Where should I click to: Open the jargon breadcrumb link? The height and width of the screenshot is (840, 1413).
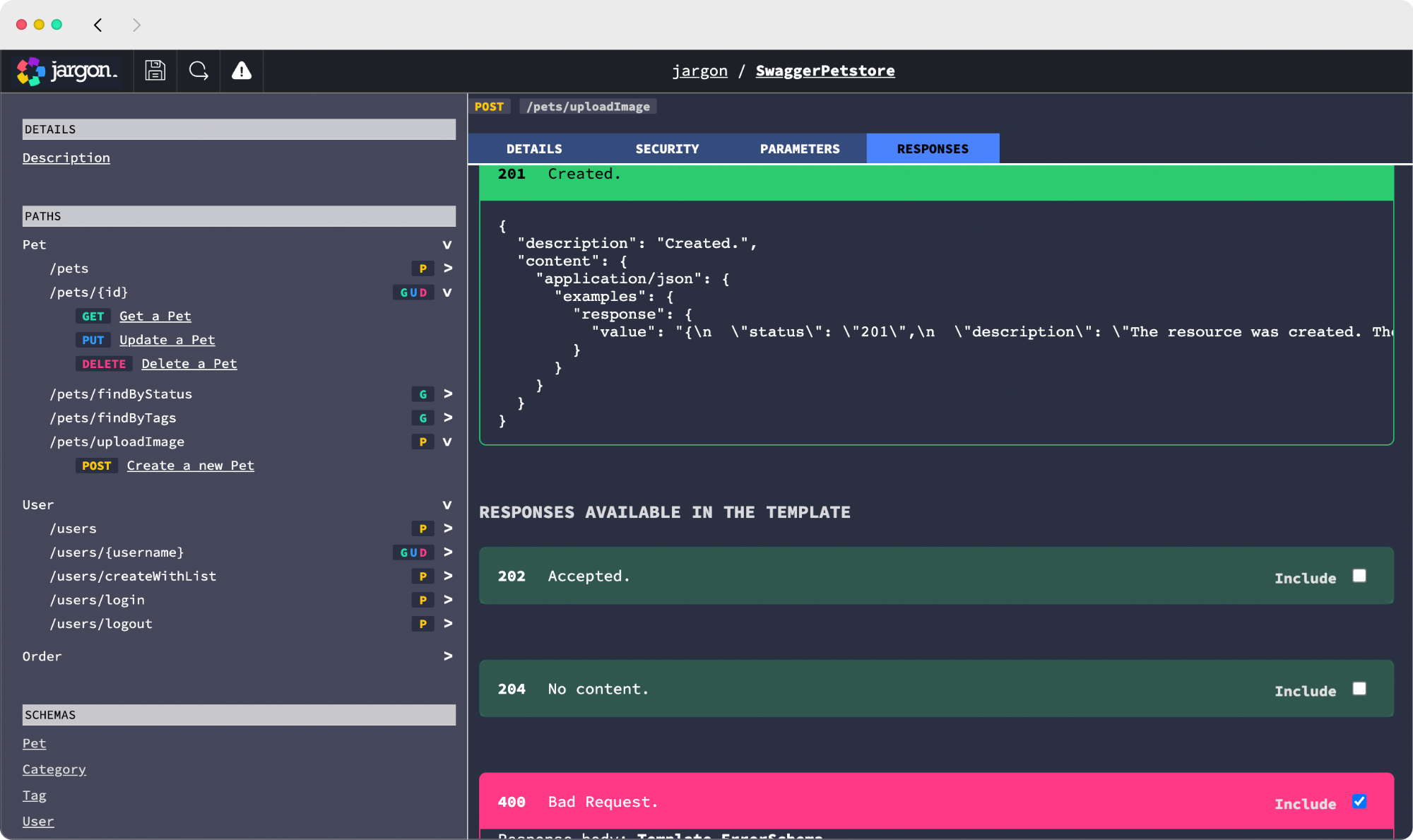(x=699, y=71)
